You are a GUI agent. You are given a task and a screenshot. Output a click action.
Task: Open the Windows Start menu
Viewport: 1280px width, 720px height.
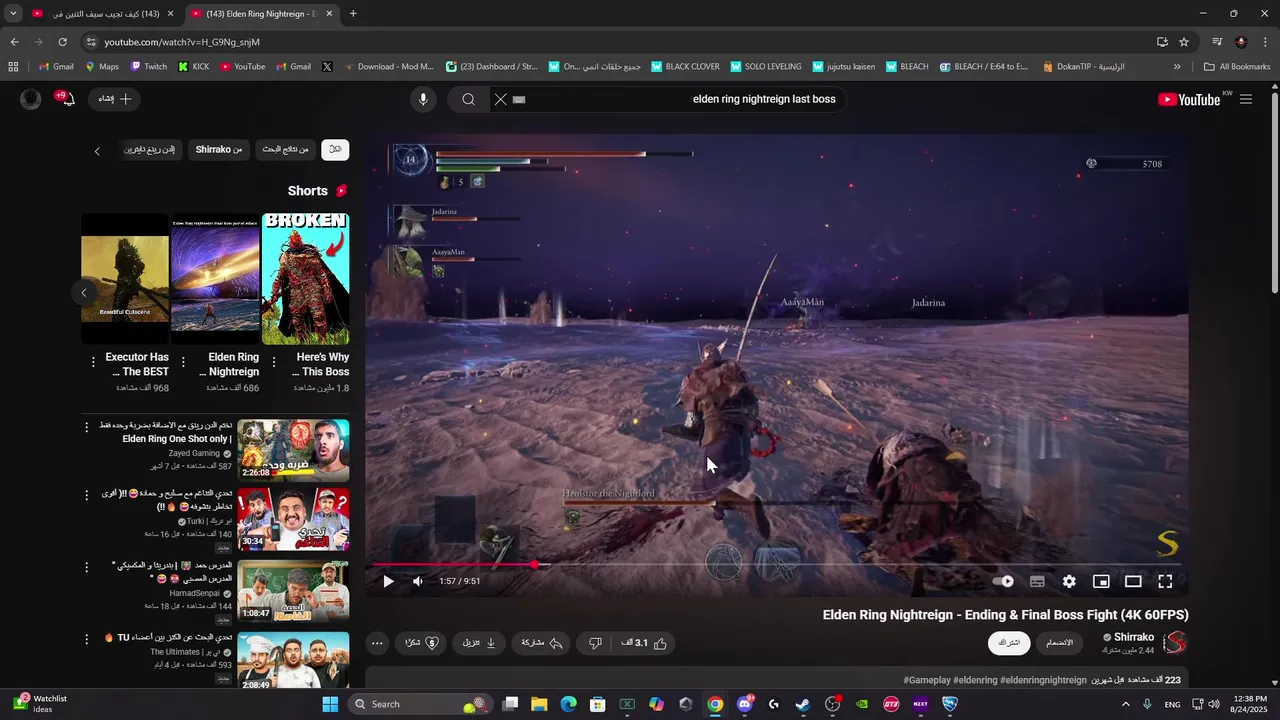[330, 704]
